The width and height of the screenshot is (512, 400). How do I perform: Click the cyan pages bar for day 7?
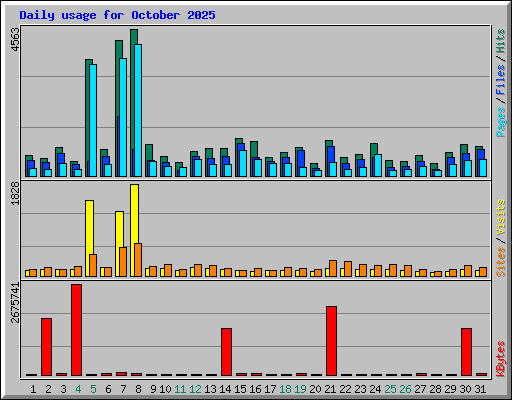(x=123, y=117)
